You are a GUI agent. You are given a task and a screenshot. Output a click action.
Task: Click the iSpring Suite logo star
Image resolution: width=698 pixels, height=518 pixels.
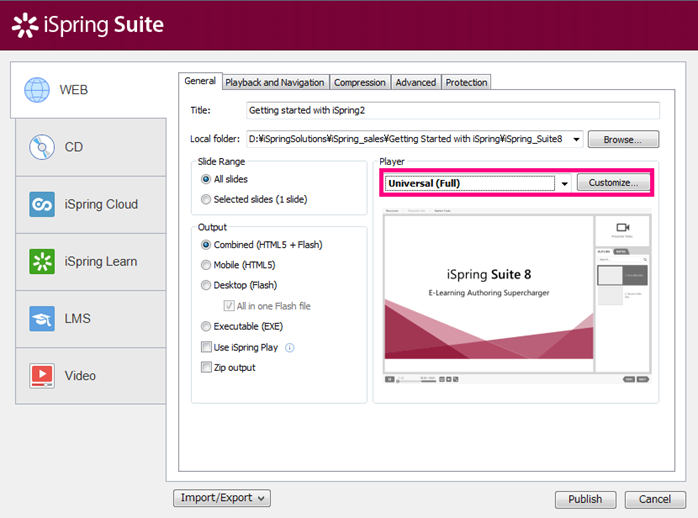[25, 25]
